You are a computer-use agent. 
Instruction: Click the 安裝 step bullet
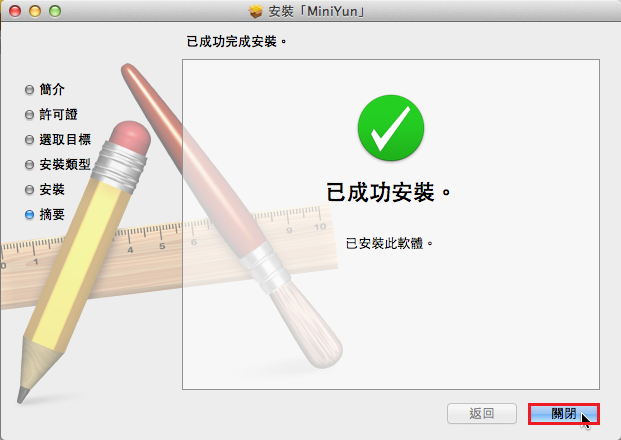pyautogui.click(x=29, y=189)
